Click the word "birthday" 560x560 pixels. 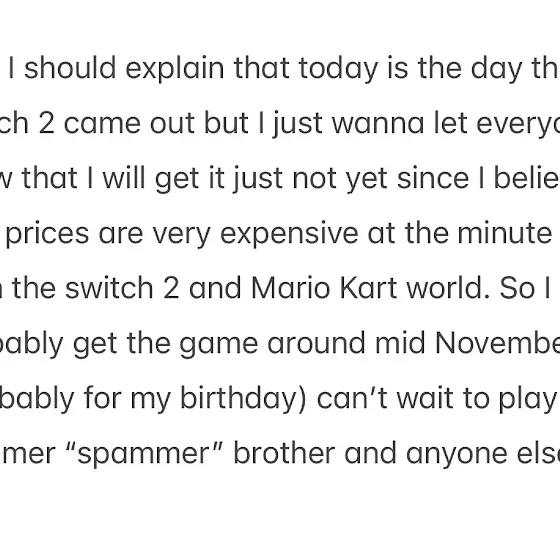tap(243, 399)
